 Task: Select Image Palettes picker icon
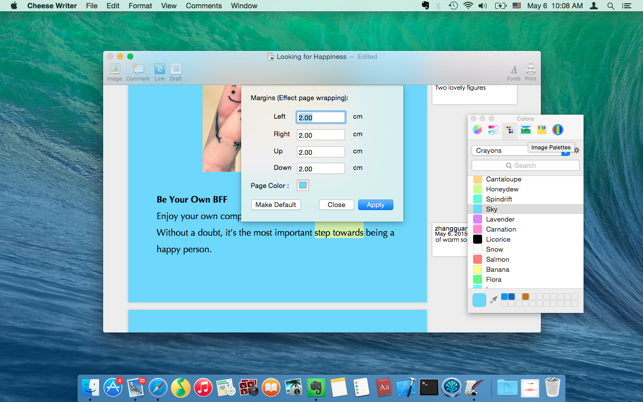[526, 130]
